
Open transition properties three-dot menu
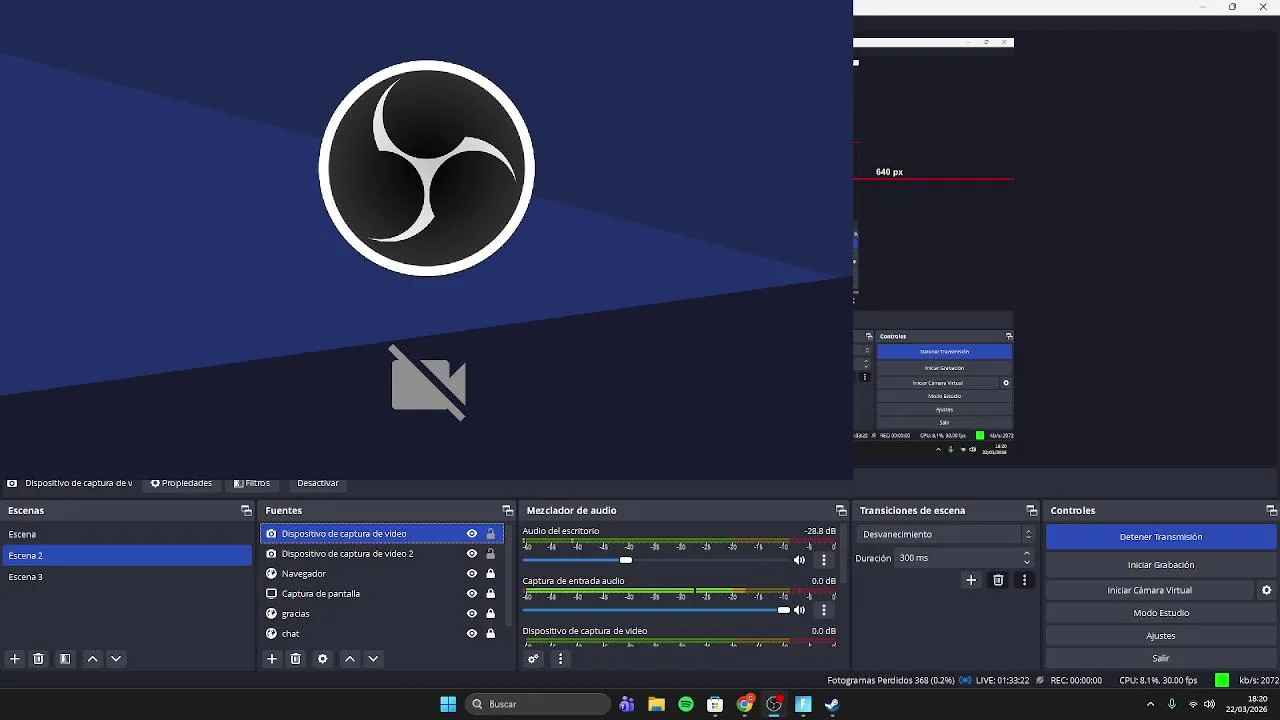coord(1024,580)
